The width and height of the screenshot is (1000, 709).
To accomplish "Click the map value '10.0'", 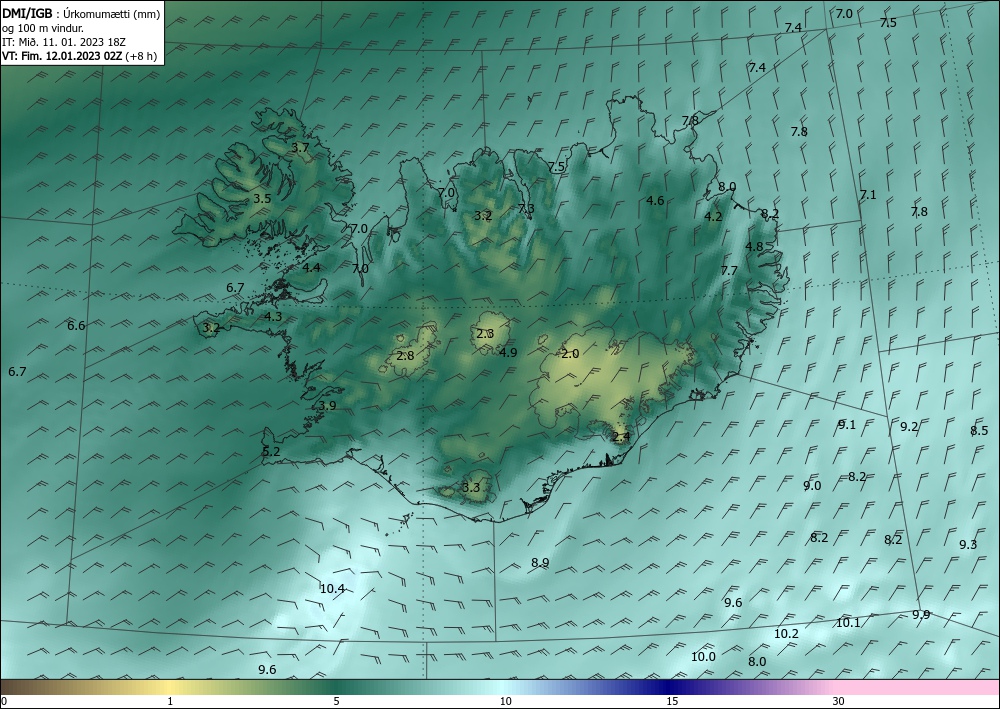I will 703,657.
